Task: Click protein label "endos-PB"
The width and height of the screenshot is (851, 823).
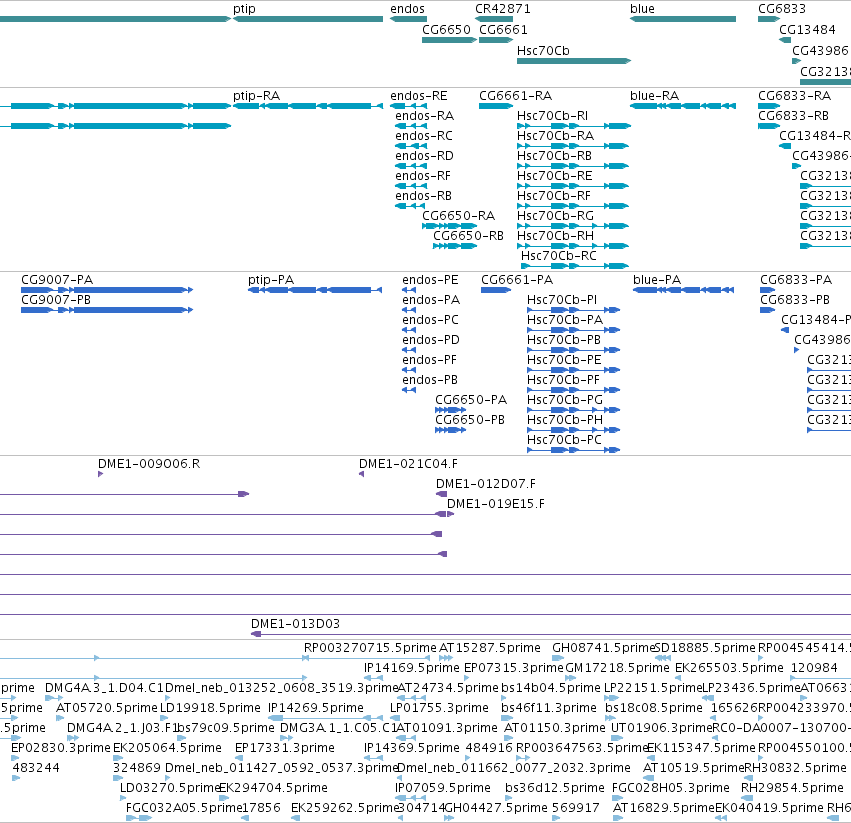Action: click(x=429, y=380)
